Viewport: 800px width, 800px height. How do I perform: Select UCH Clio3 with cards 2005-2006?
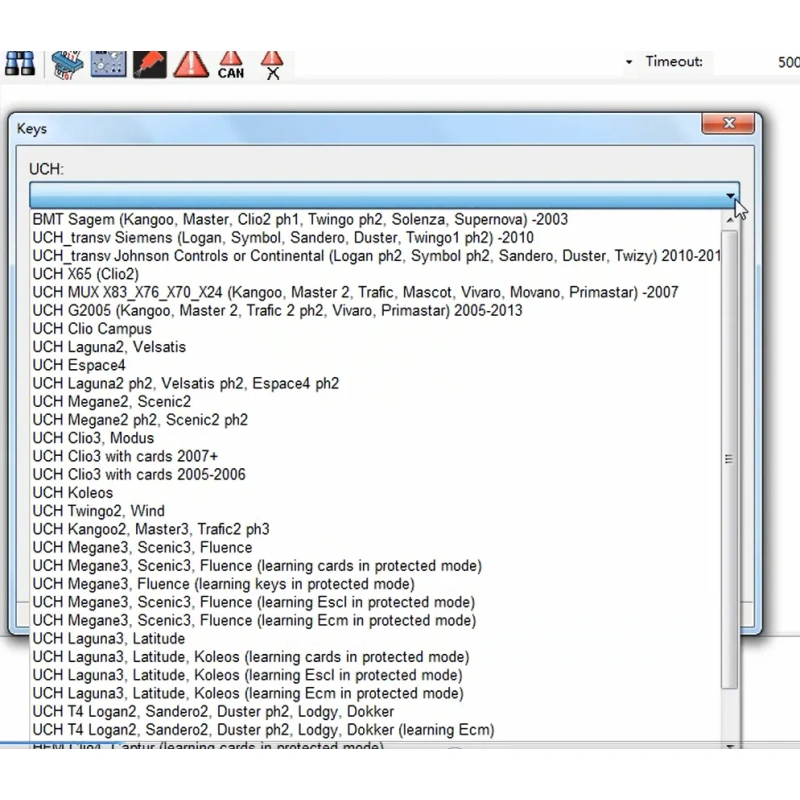point(376,474)
